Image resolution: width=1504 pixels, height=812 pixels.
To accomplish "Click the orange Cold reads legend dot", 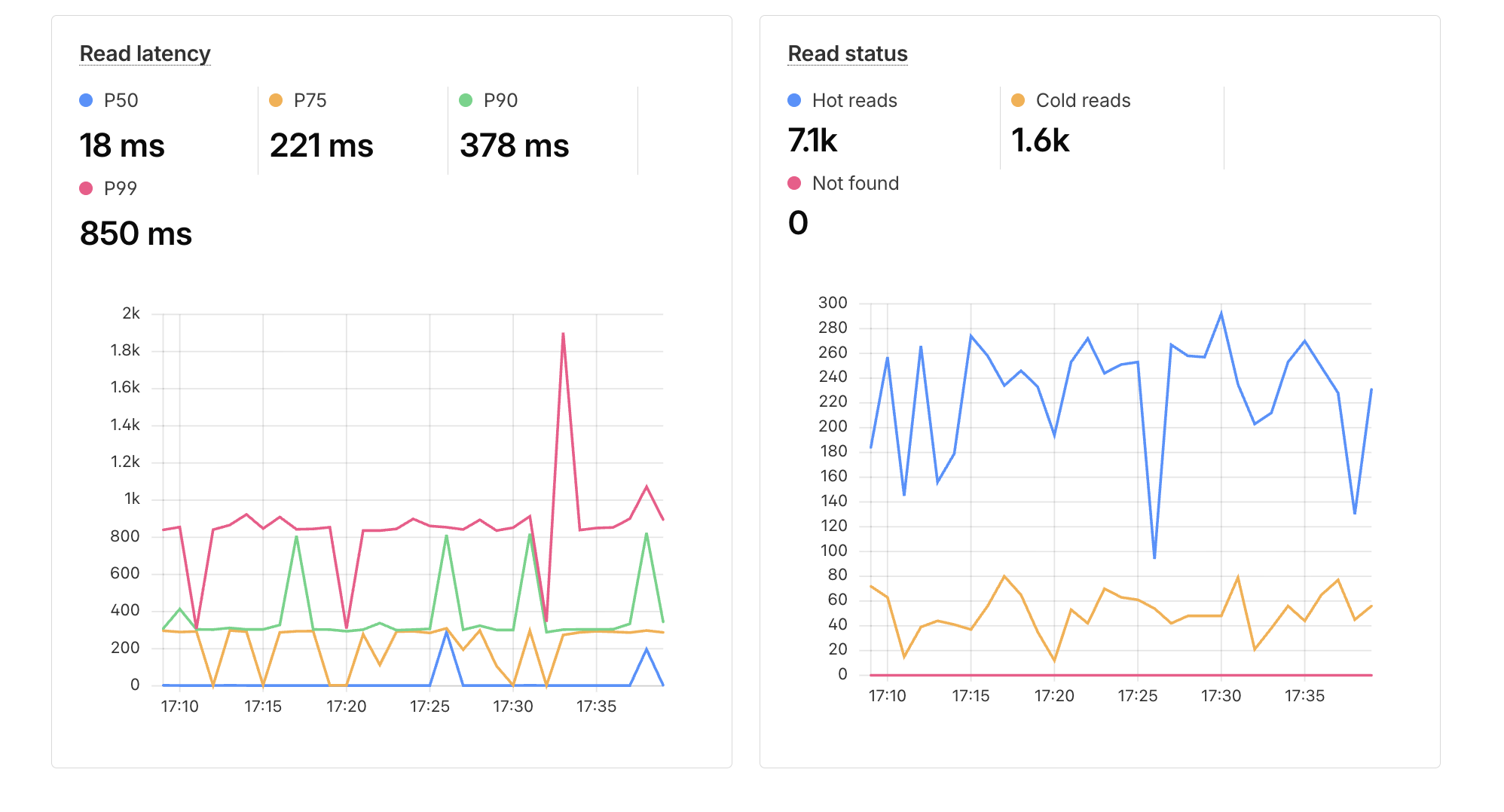I will point(1018,100).
